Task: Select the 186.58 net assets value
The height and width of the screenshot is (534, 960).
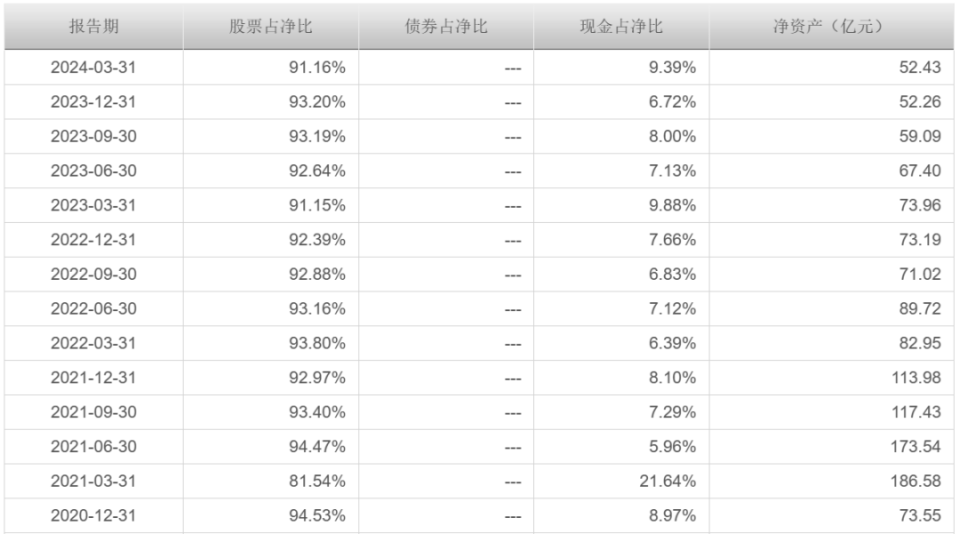Action: (915, 481)
